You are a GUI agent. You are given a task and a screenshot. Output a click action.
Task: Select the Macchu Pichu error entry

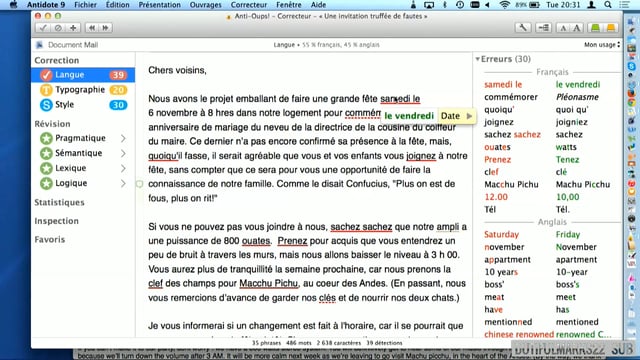(511, 184)
